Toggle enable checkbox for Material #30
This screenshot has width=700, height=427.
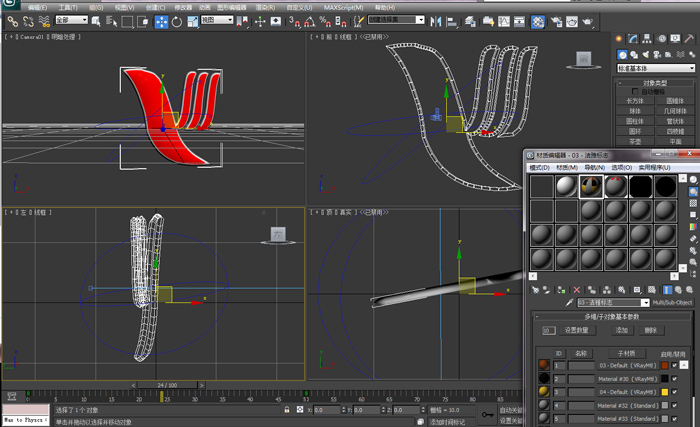pos(675,379)
